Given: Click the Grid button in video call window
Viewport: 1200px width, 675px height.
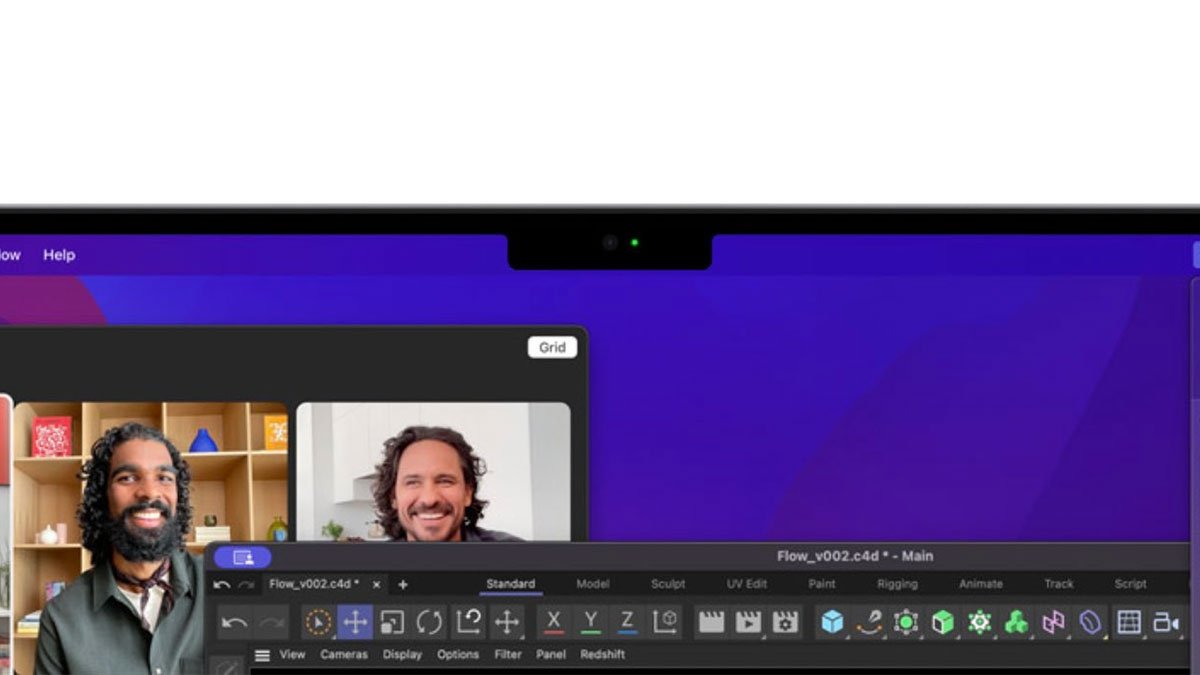Looking at the screenshot, I should point(552,347).
